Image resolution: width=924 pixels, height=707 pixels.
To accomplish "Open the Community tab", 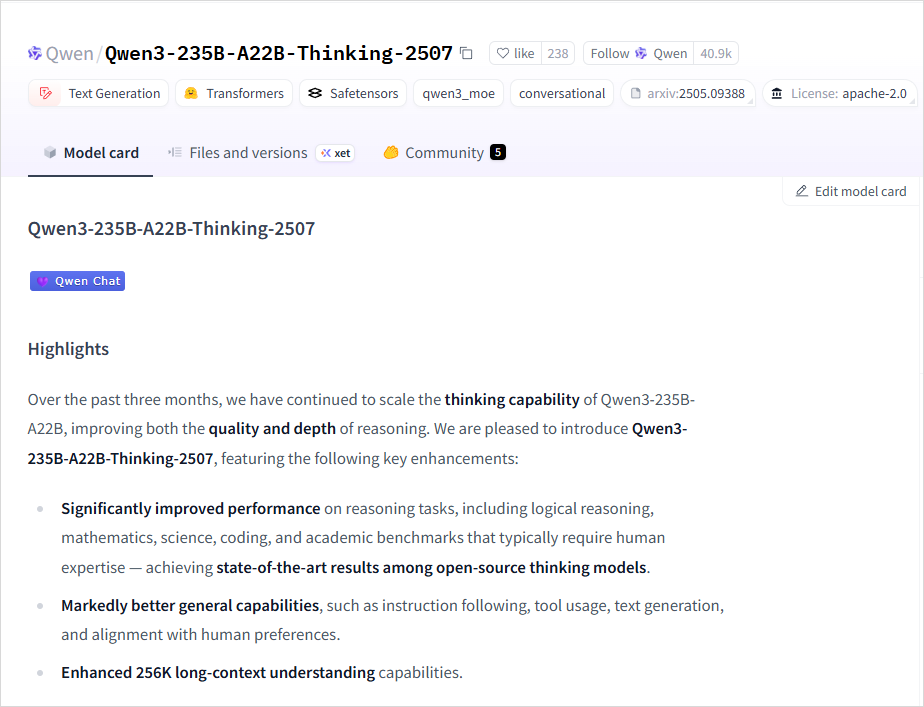I will click(x=444, y=153).
